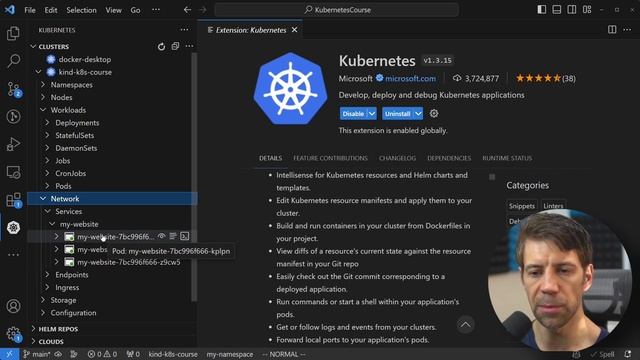Open the Uninstall button dropdown arrow
640x360 pixels.
[x=418, y=113]
